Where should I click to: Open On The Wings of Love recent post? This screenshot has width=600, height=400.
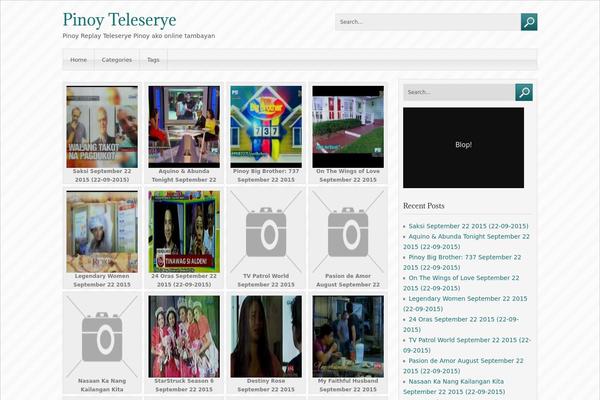461,283
